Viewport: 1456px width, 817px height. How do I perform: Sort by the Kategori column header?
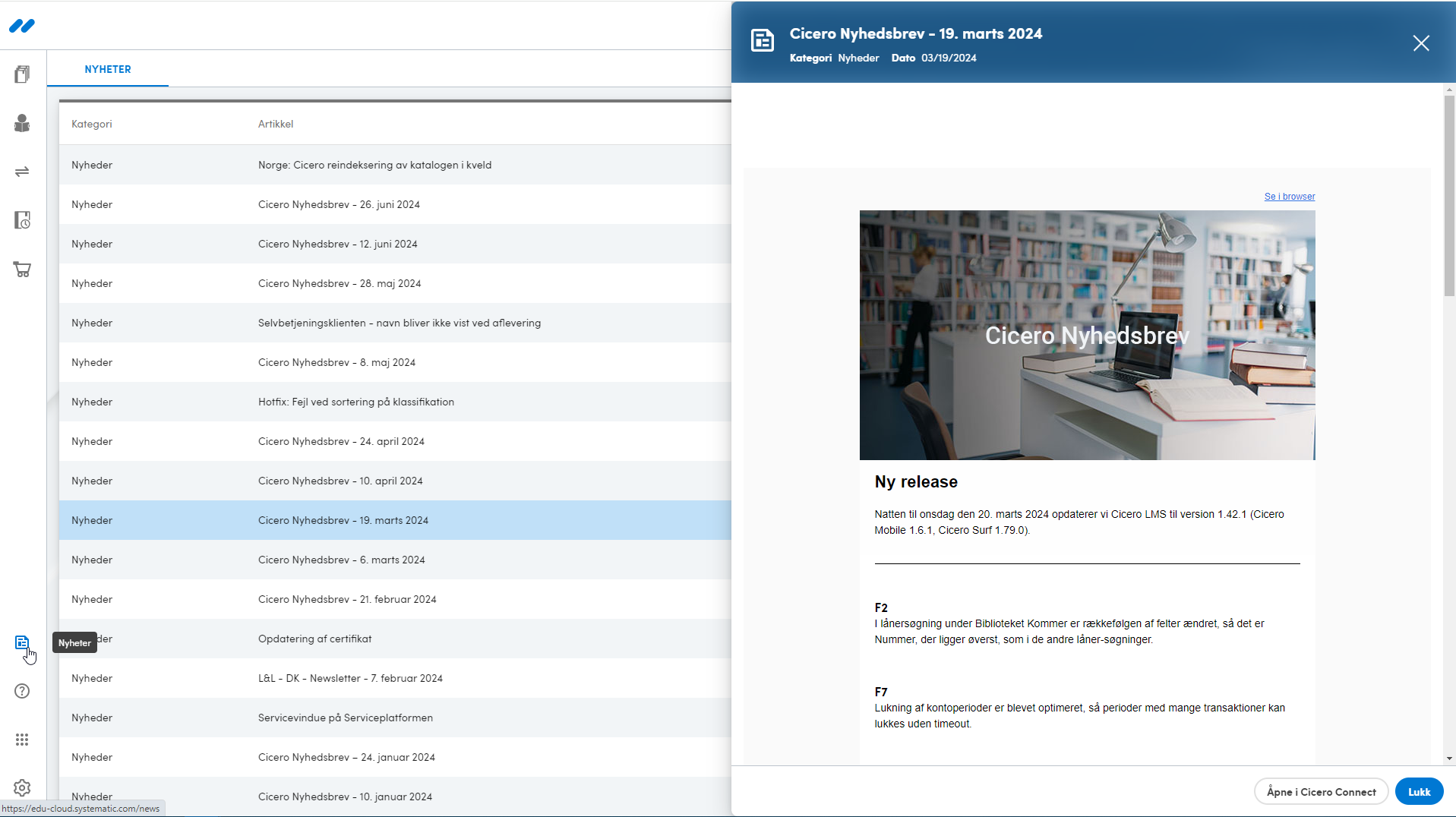pos(92,124)
